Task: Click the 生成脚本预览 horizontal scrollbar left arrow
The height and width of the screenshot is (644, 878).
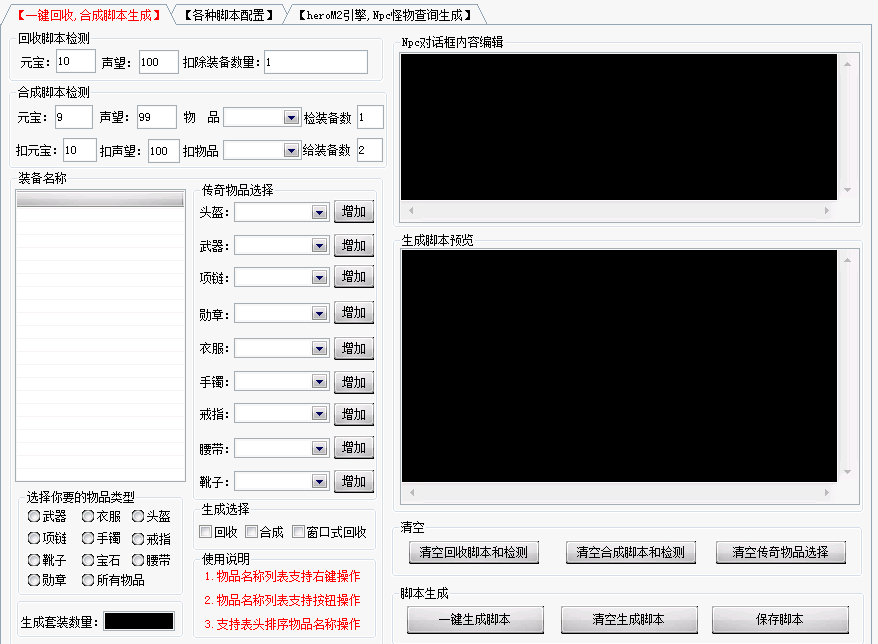Action: pos(412,492)
